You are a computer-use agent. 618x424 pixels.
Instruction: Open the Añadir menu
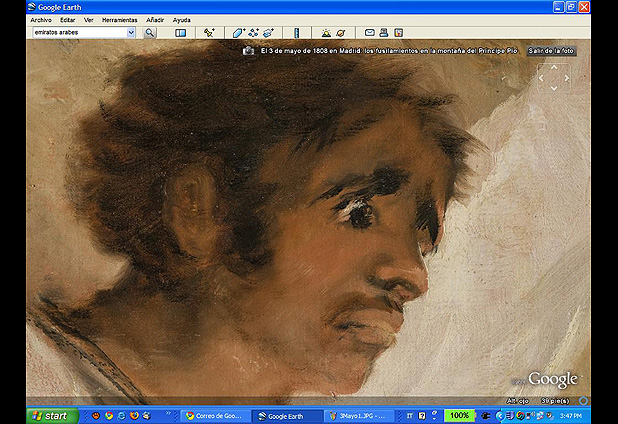pyautogui.click(x=155, y=20)
